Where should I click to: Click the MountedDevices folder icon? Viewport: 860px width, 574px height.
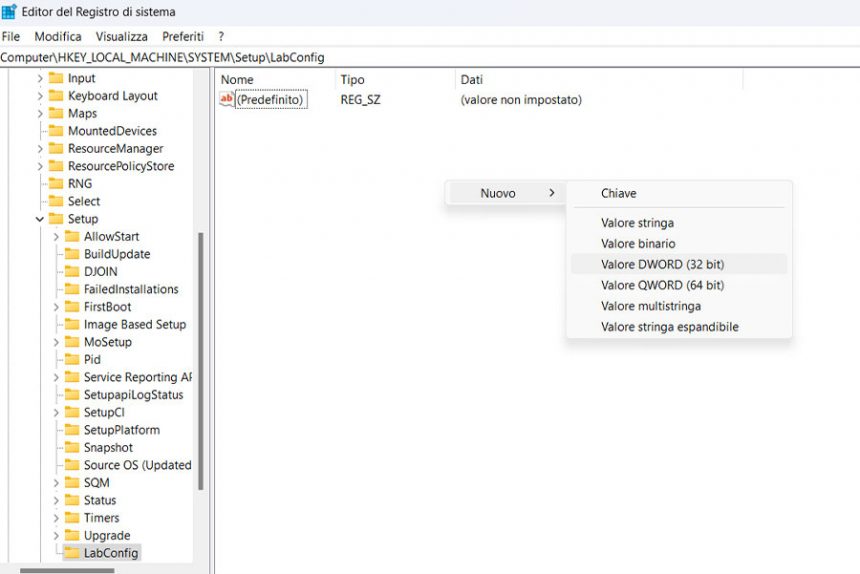[x=56, y=130]
